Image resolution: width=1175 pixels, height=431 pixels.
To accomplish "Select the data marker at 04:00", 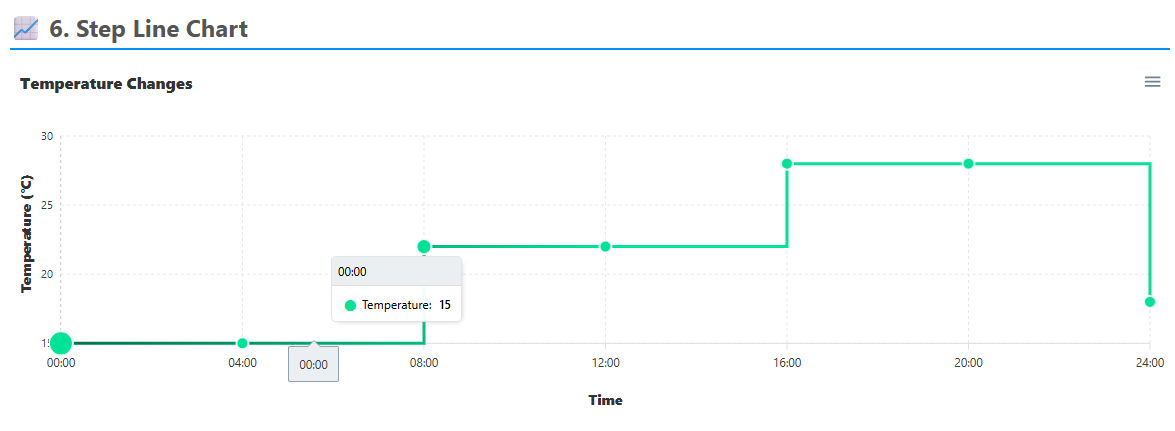I will (x=242, y=343).
